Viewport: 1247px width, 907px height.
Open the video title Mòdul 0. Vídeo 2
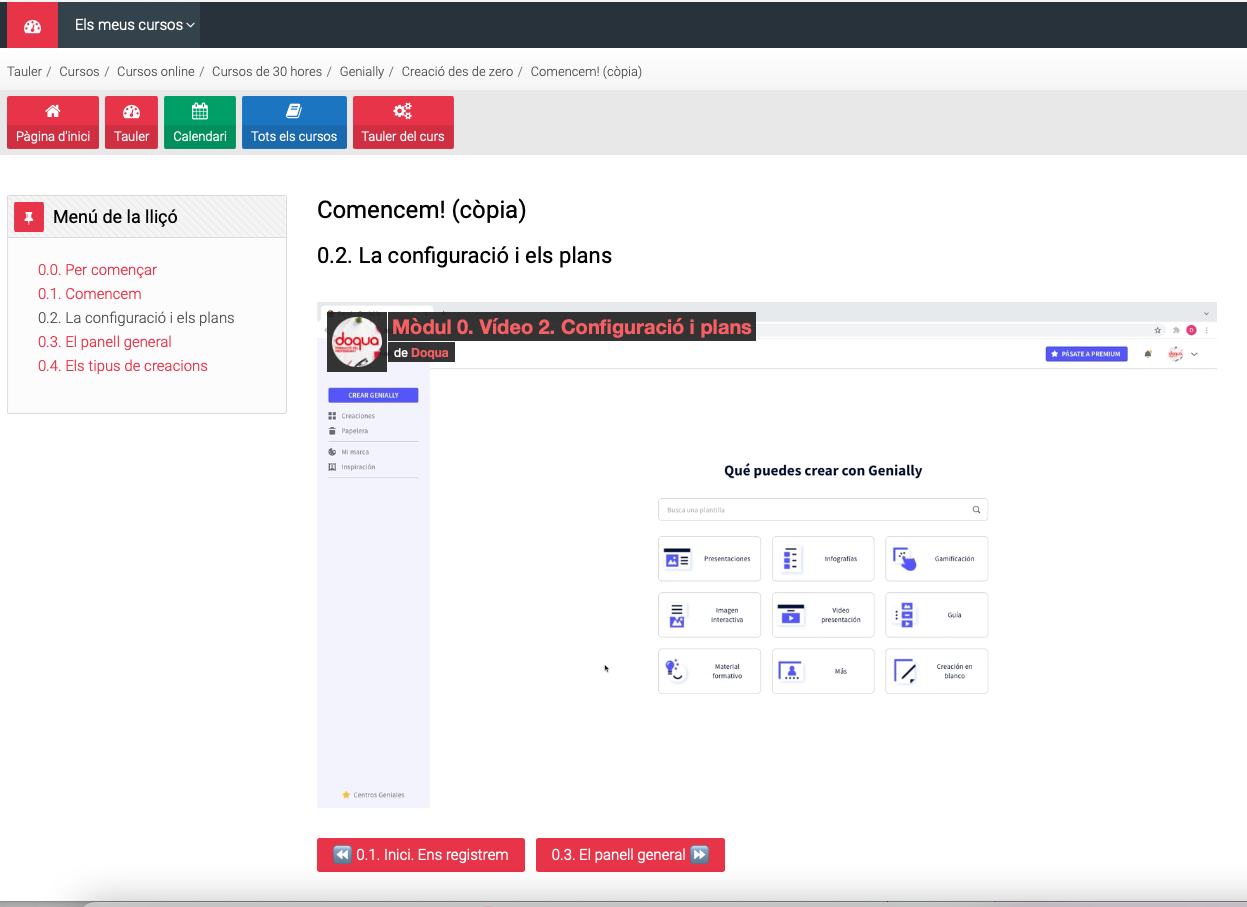click(571, 327)
